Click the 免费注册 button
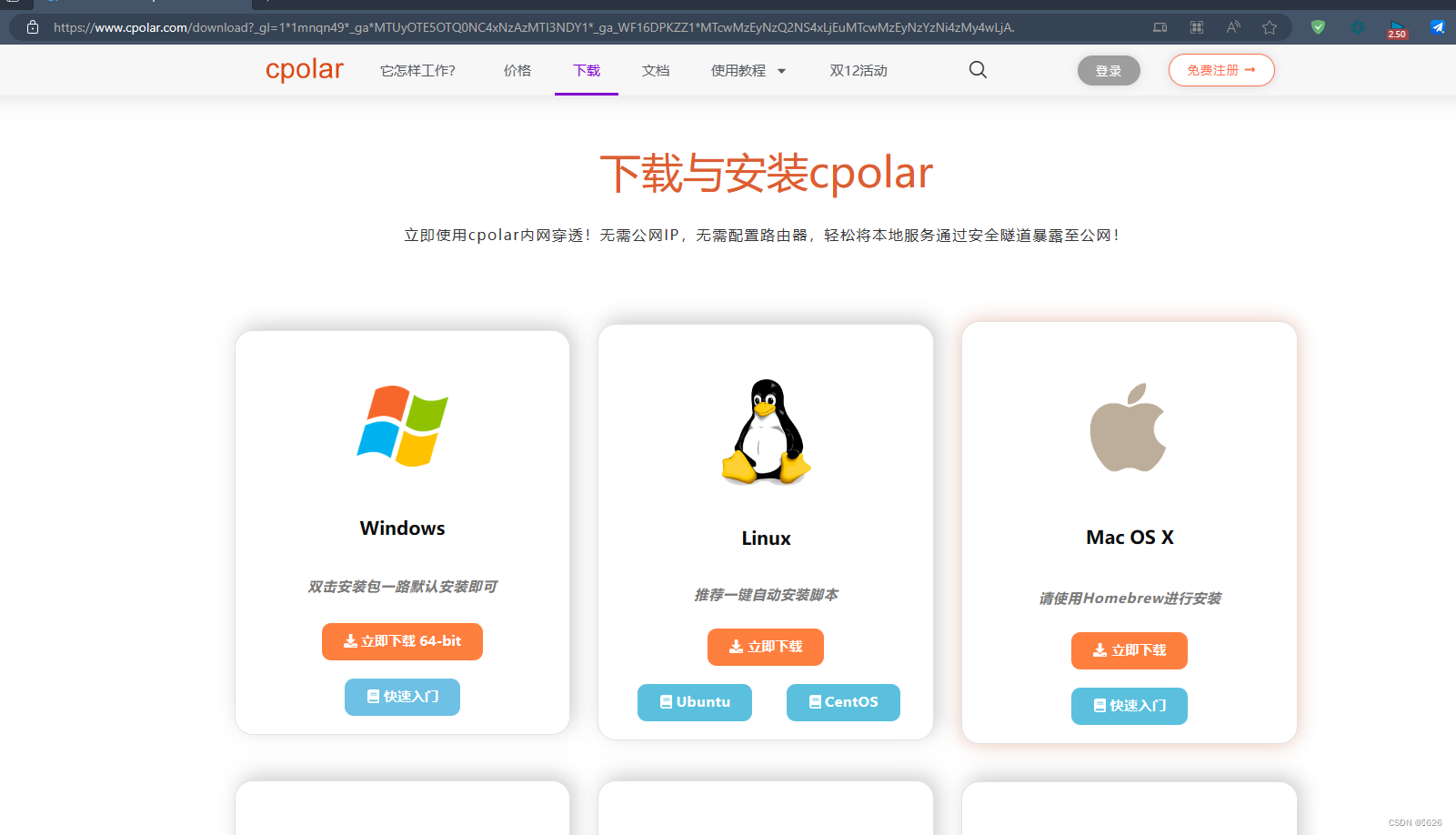 1221,70
